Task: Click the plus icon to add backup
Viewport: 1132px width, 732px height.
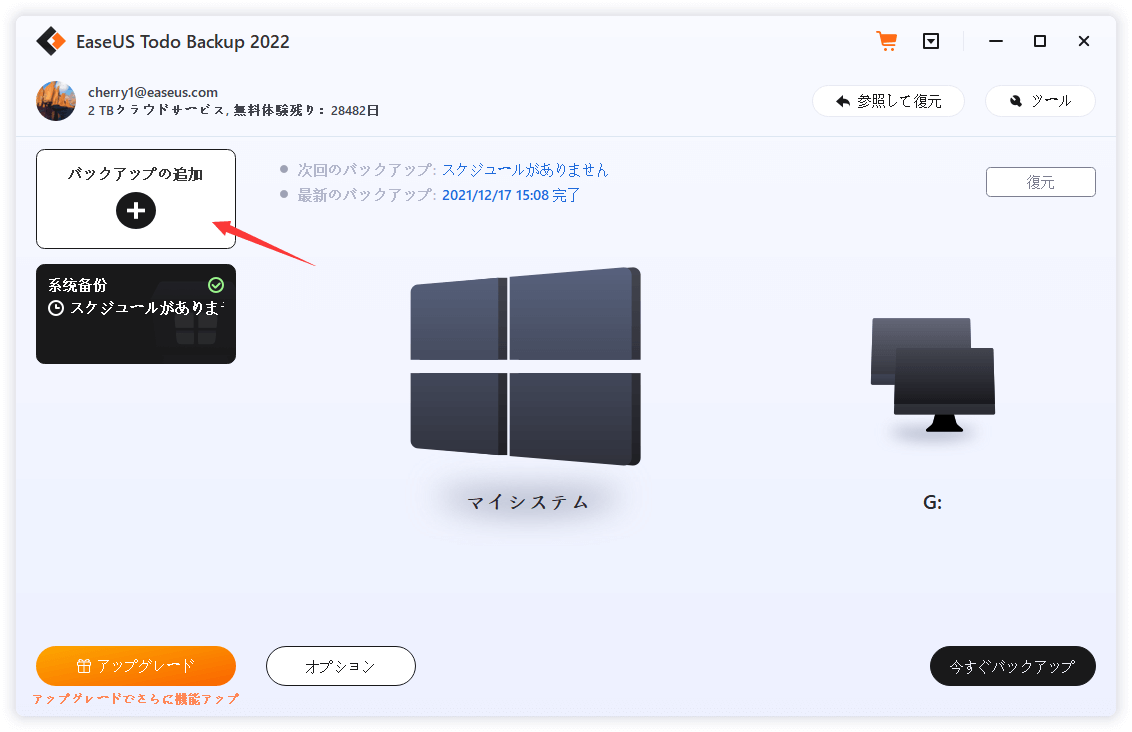Action: pyautogui.click(x=136, y=210)
